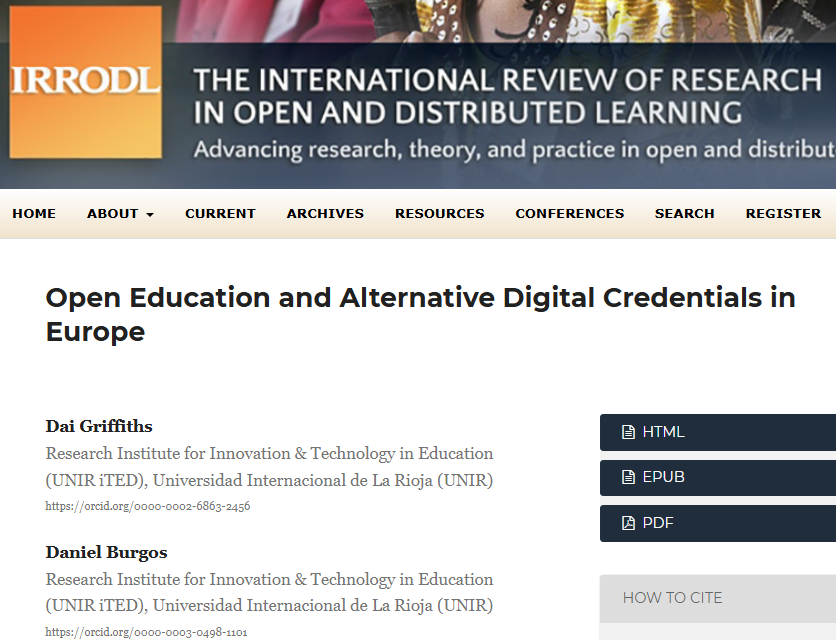Click the EPUB document icon
The width and height of the screenshot is (836, 640).
(628, 478)
